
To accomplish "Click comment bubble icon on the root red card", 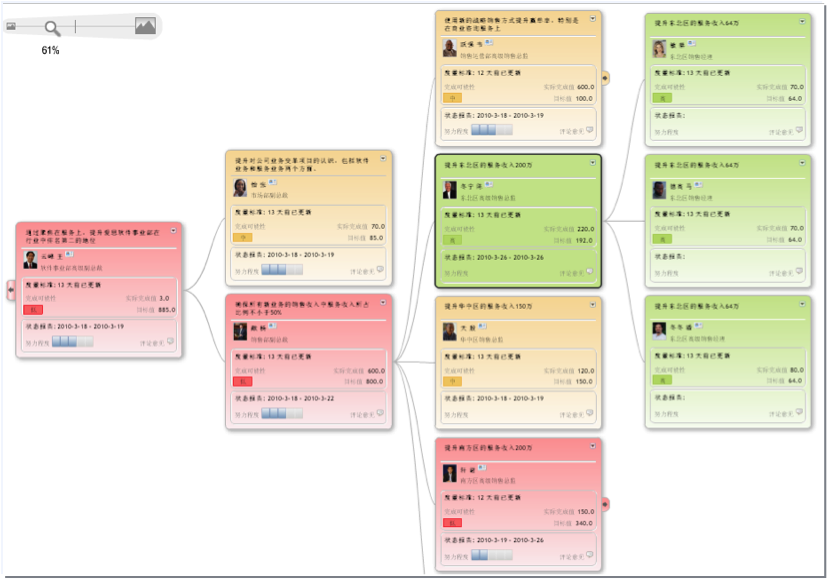I will click(x=170, y=341).
